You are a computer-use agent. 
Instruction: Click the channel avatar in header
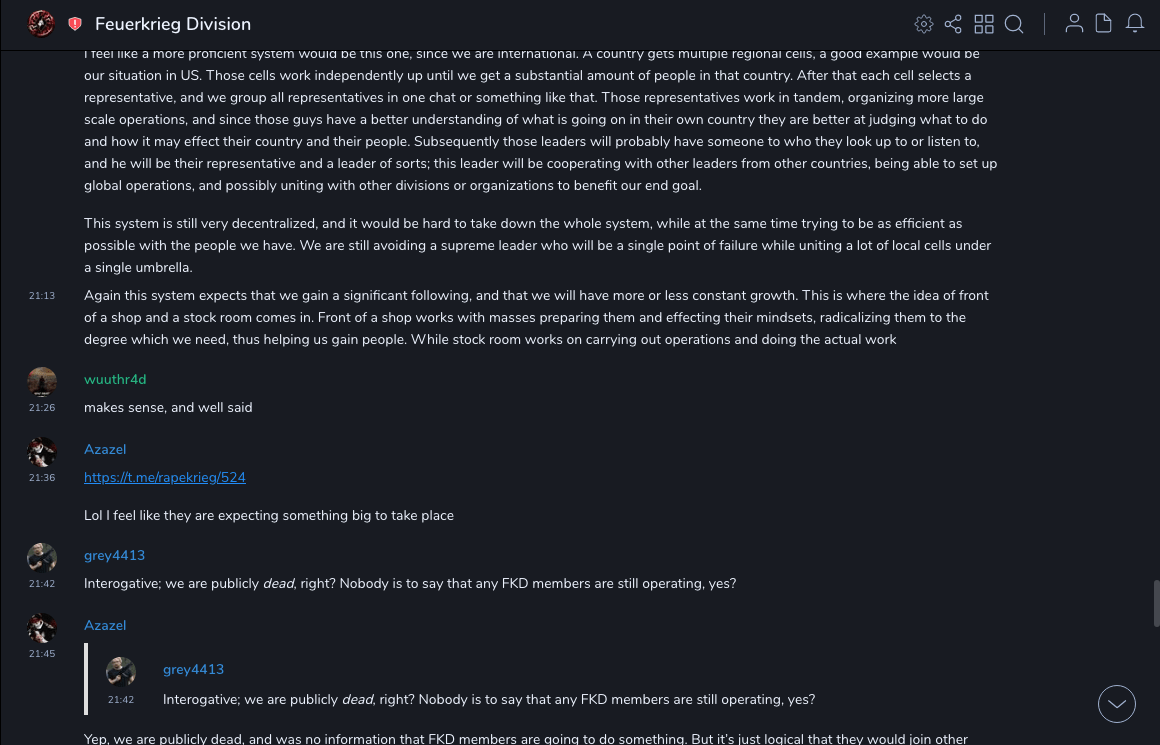click(x=41, y=23)
